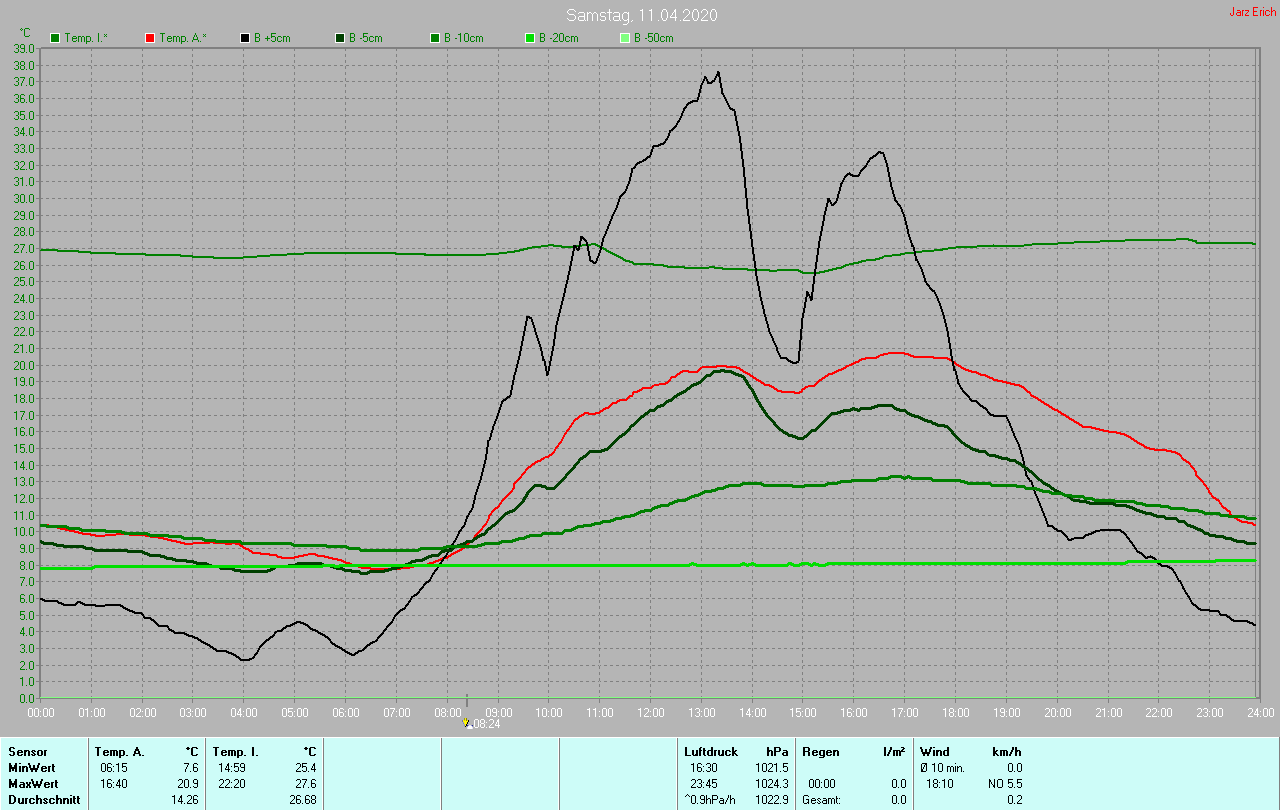Image resolution: width=1280 pixels, height=810 pixels.
Task: Pick the bright green B -20cm swatch
Action: (x=530, y=38)
